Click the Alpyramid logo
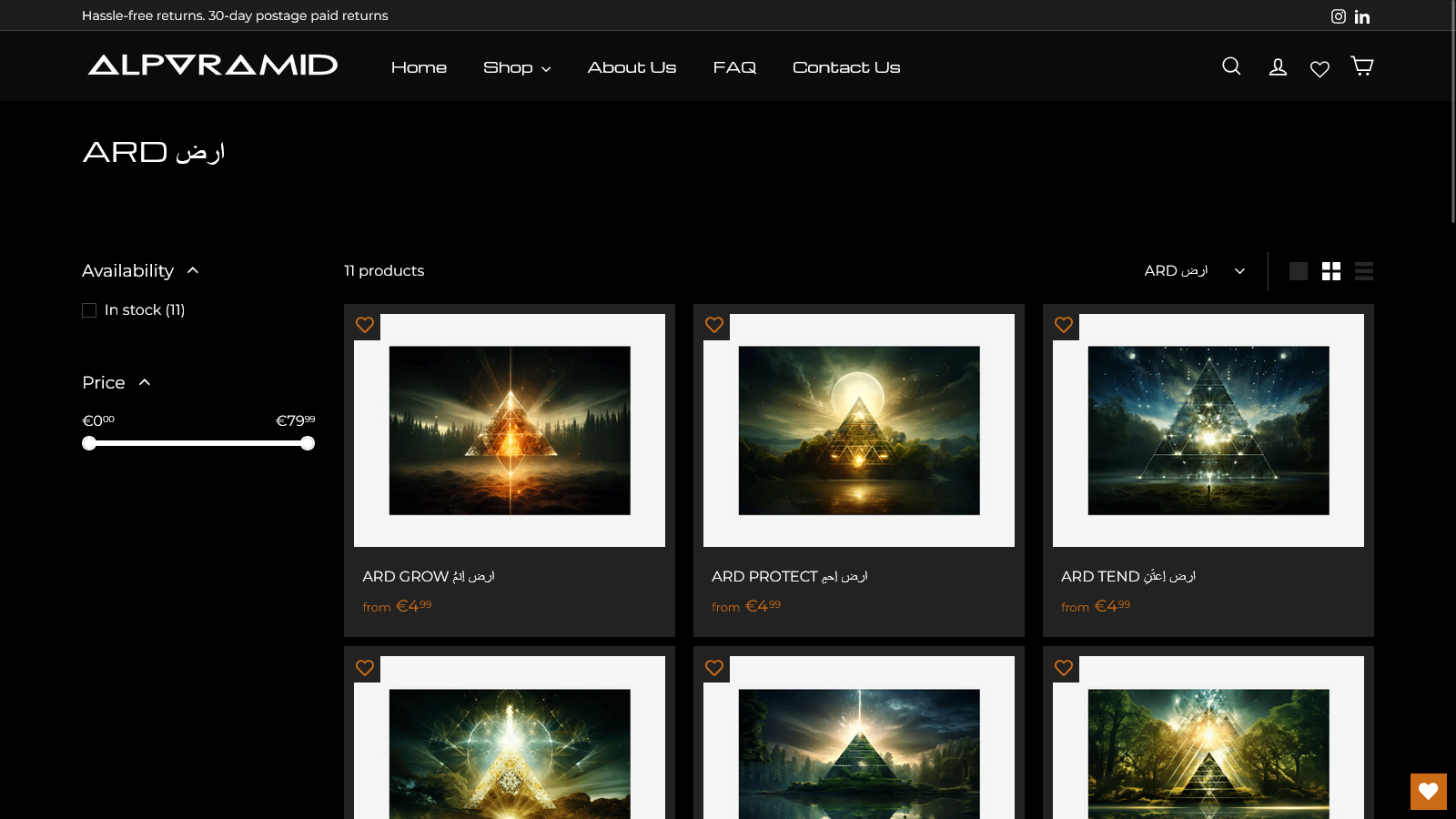 pos(213,65)
